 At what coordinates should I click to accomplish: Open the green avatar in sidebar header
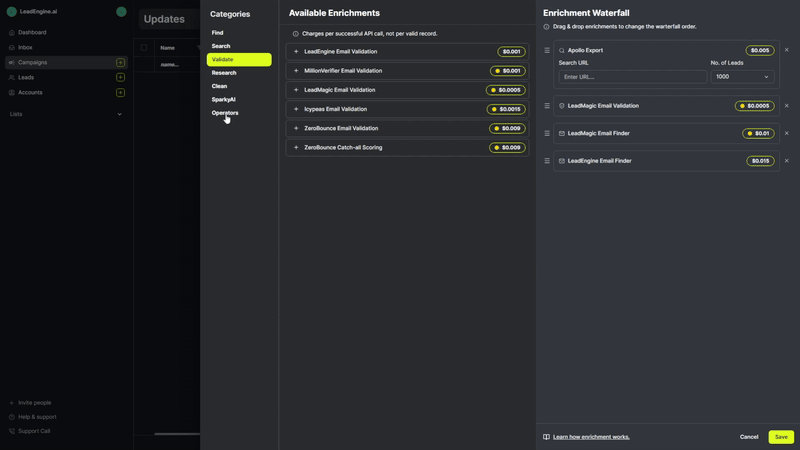tap(121, 12)
